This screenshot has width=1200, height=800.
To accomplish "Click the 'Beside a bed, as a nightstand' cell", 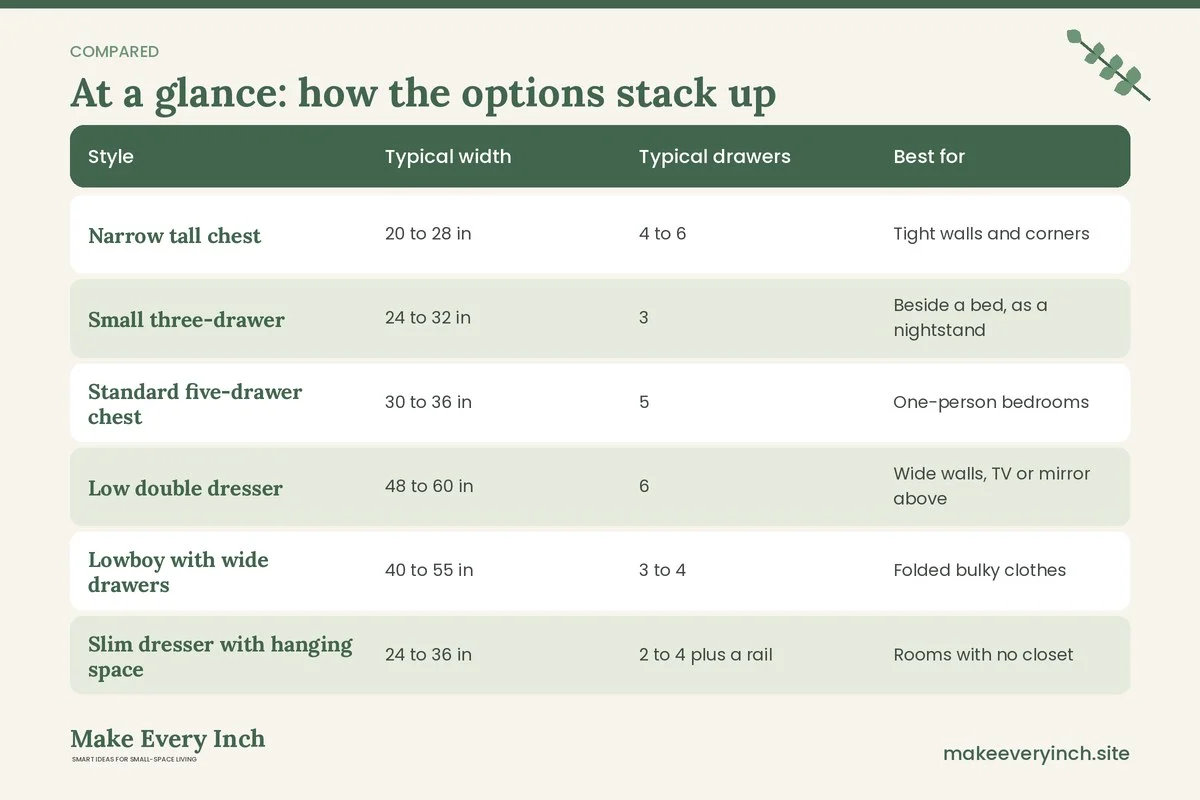I will tap(970, 318).
